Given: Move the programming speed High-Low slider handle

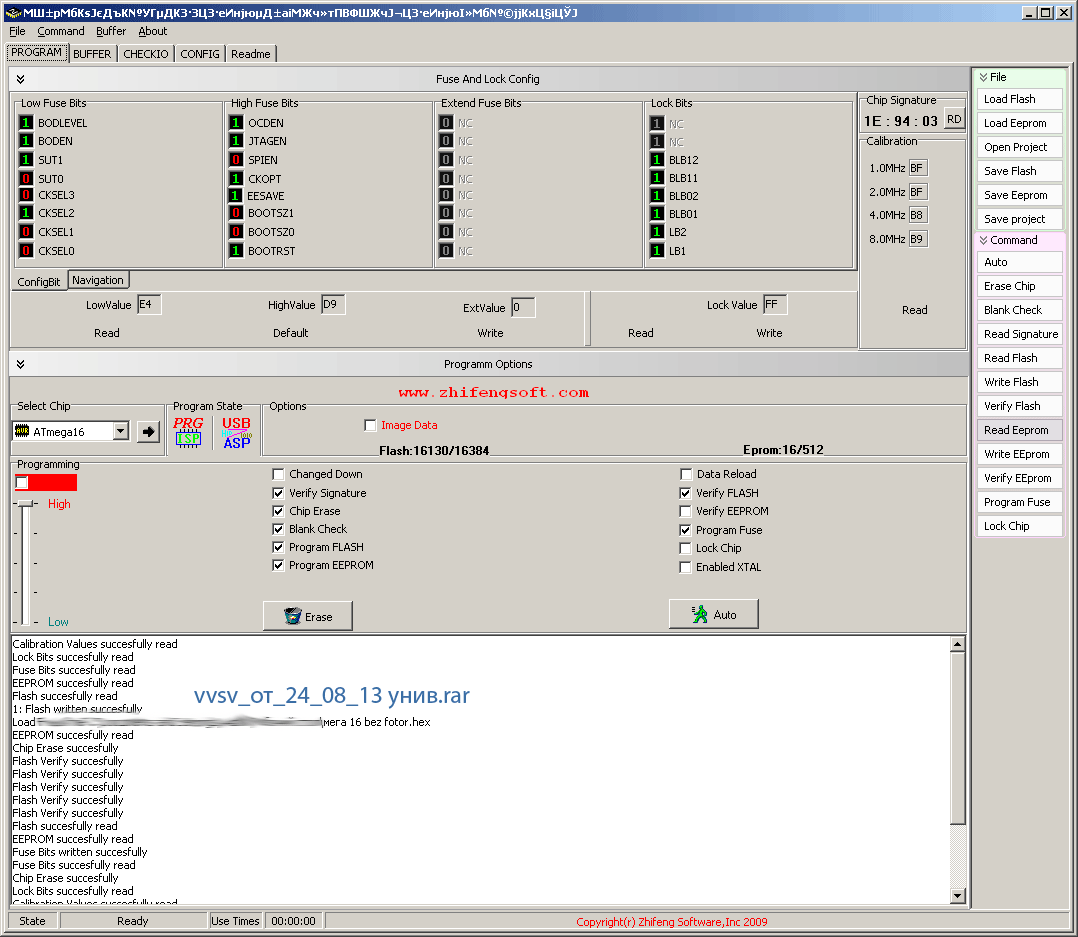Looking at the screenshot, I should 25,504.
